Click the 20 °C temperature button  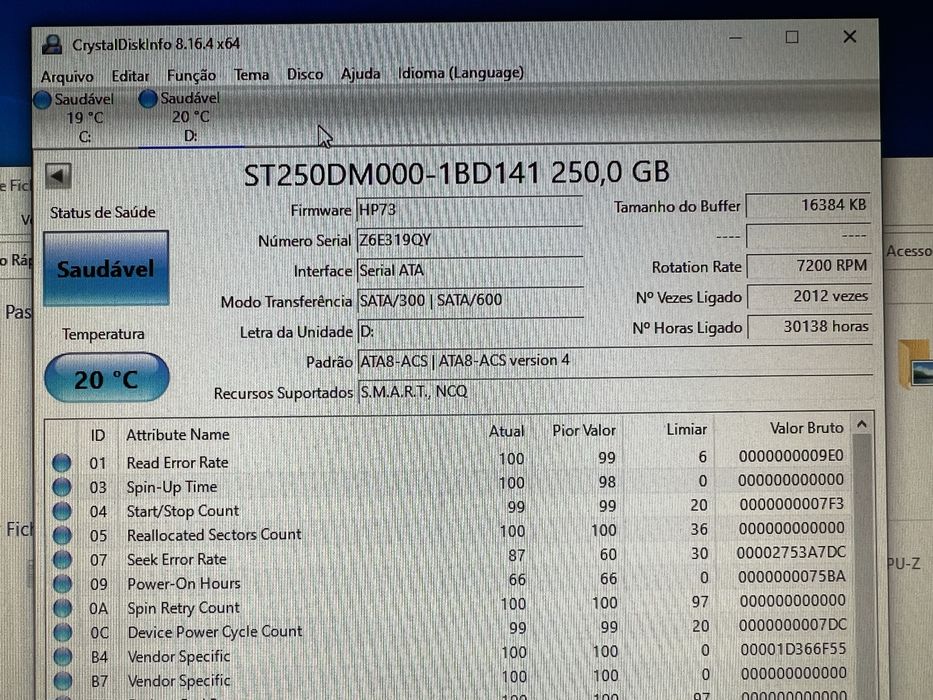(107, 379)
